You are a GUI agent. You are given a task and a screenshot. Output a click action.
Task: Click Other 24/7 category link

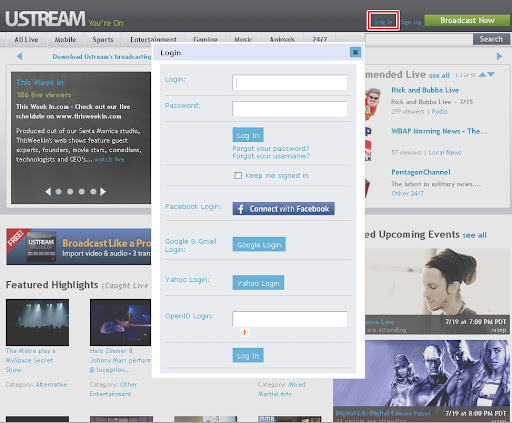pyautogui.click(x=407, y=193)
